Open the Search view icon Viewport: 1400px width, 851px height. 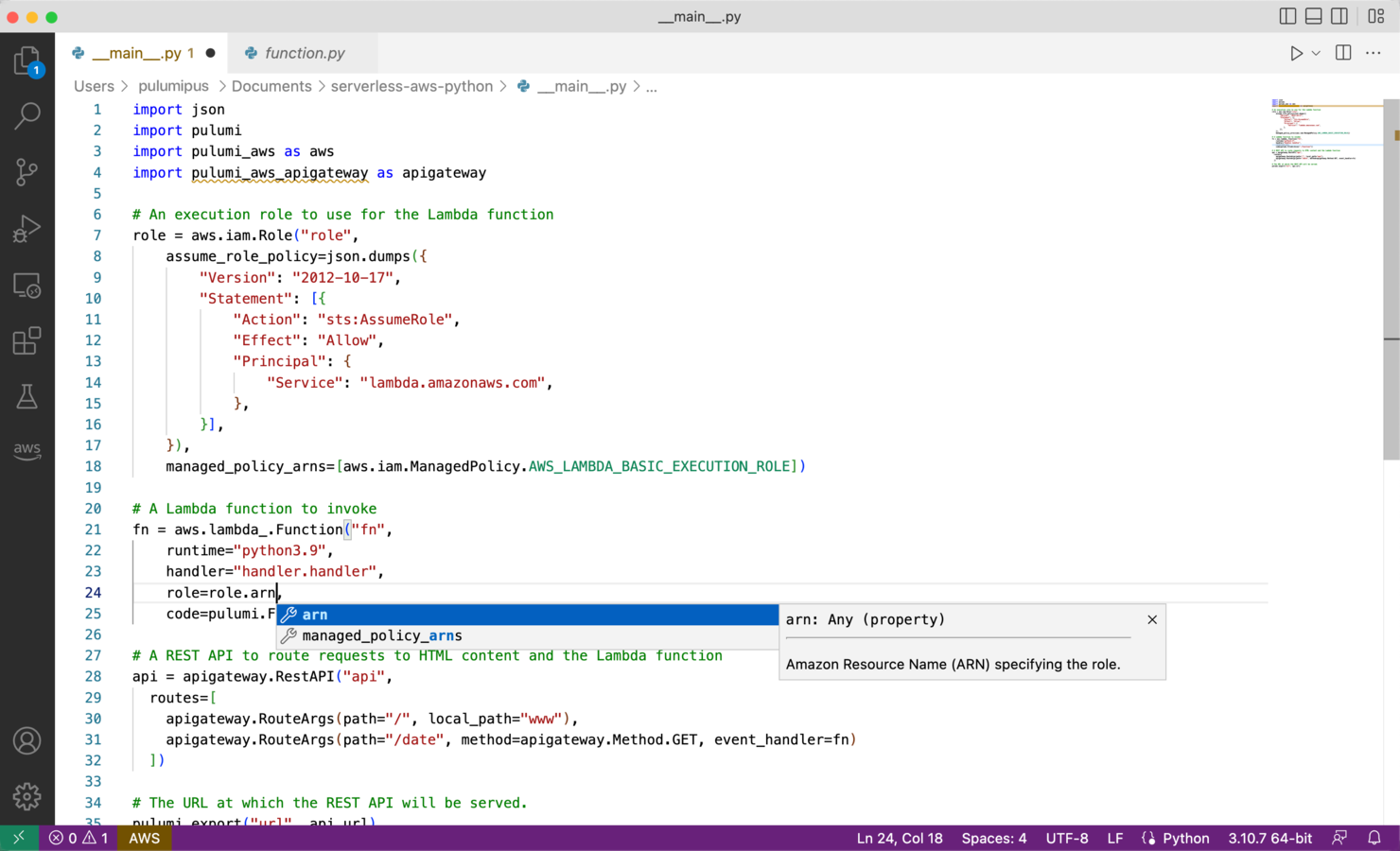coord(26,116)
